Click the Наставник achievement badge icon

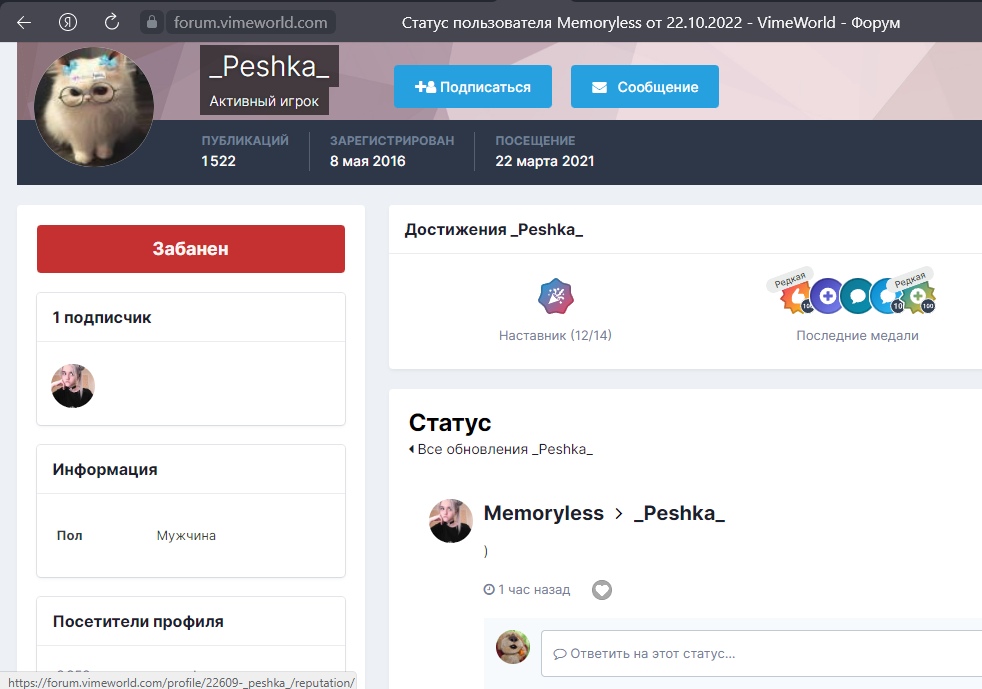[555, 296]
